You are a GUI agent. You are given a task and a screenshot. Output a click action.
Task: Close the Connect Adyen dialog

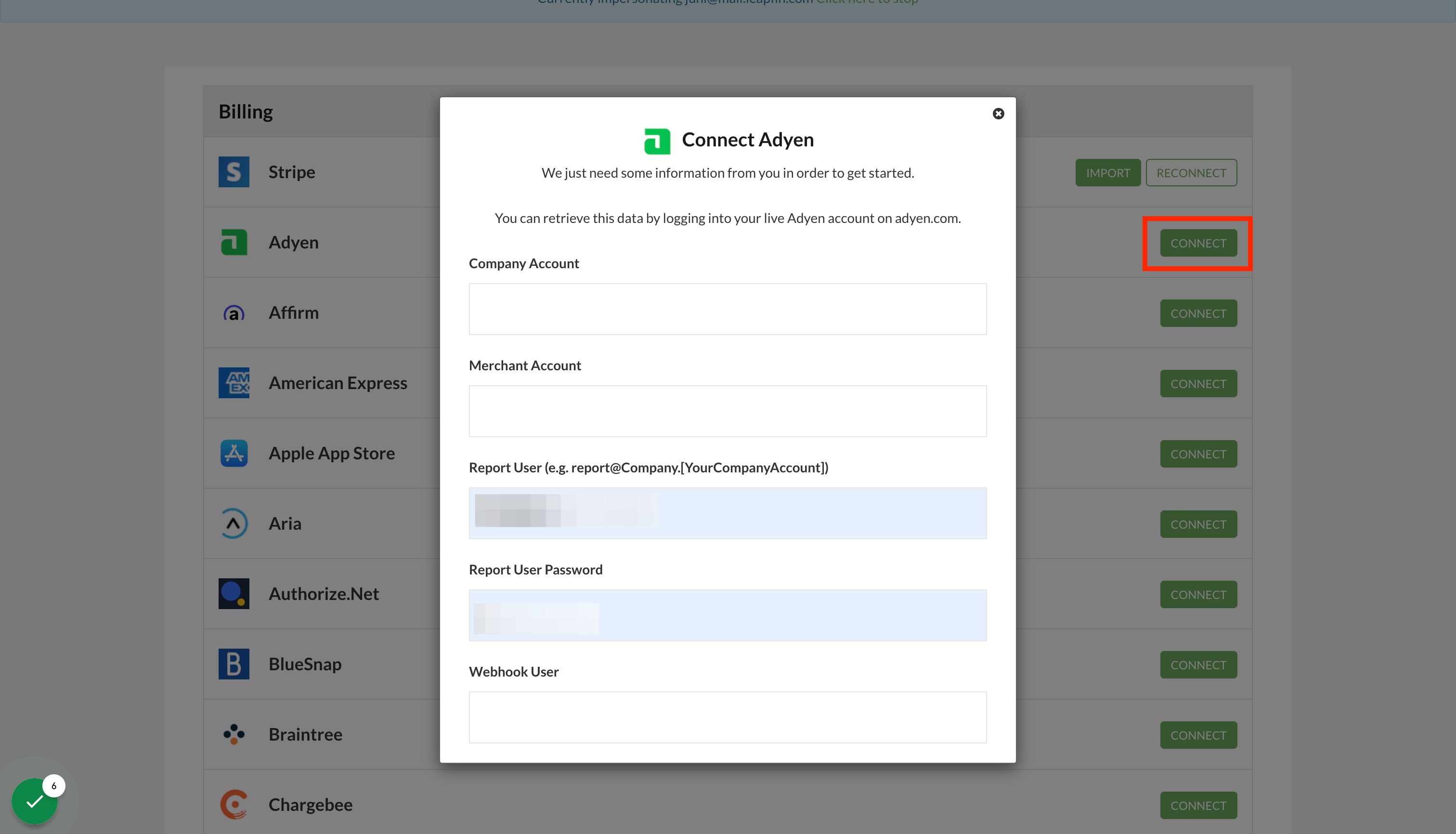click(x=998, y=114)
